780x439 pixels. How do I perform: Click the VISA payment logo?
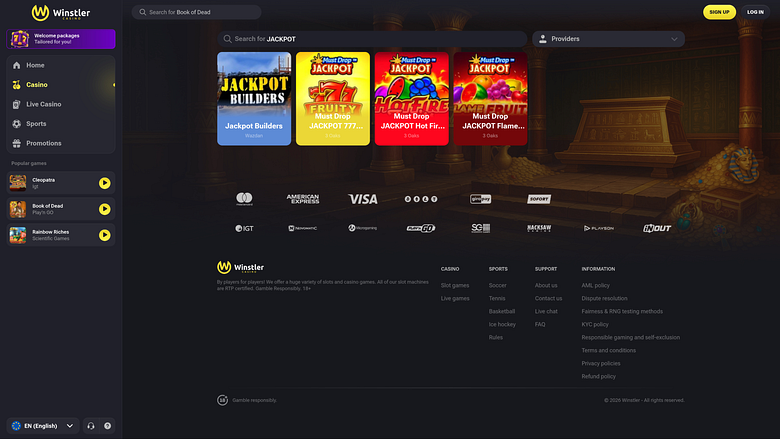tap(363, 199)
